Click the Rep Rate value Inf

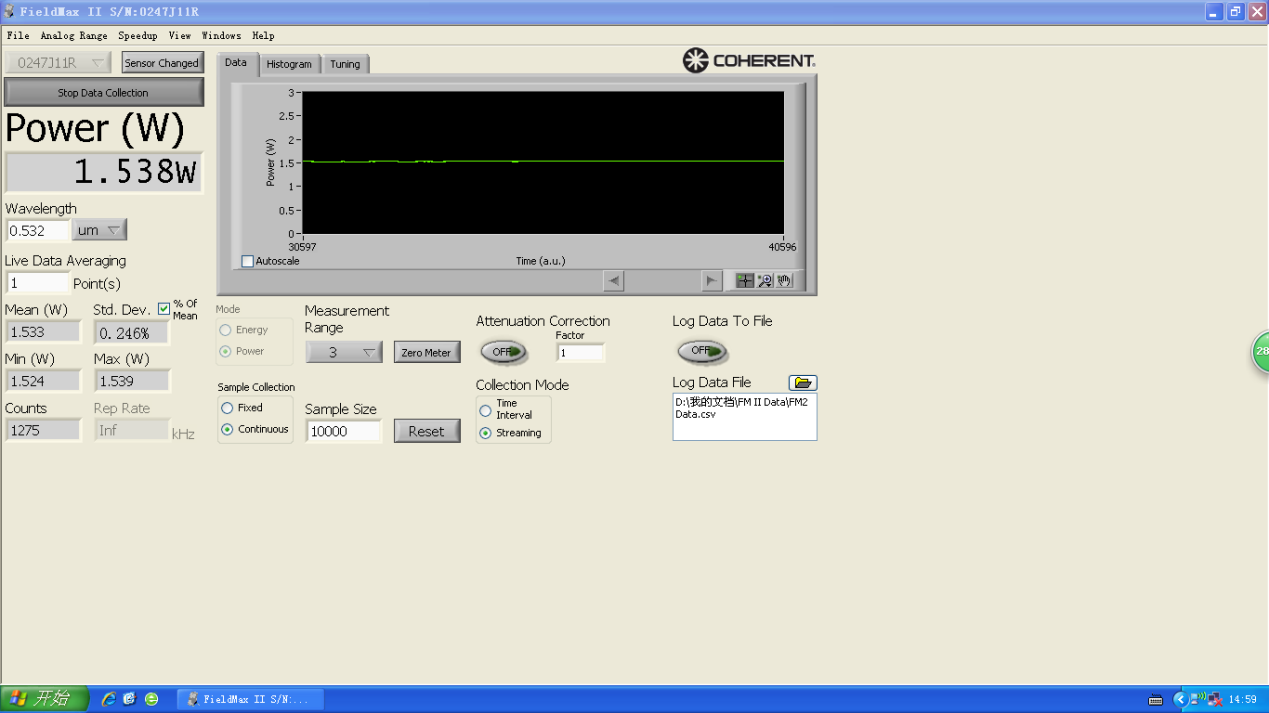click(x=132, y=430)
